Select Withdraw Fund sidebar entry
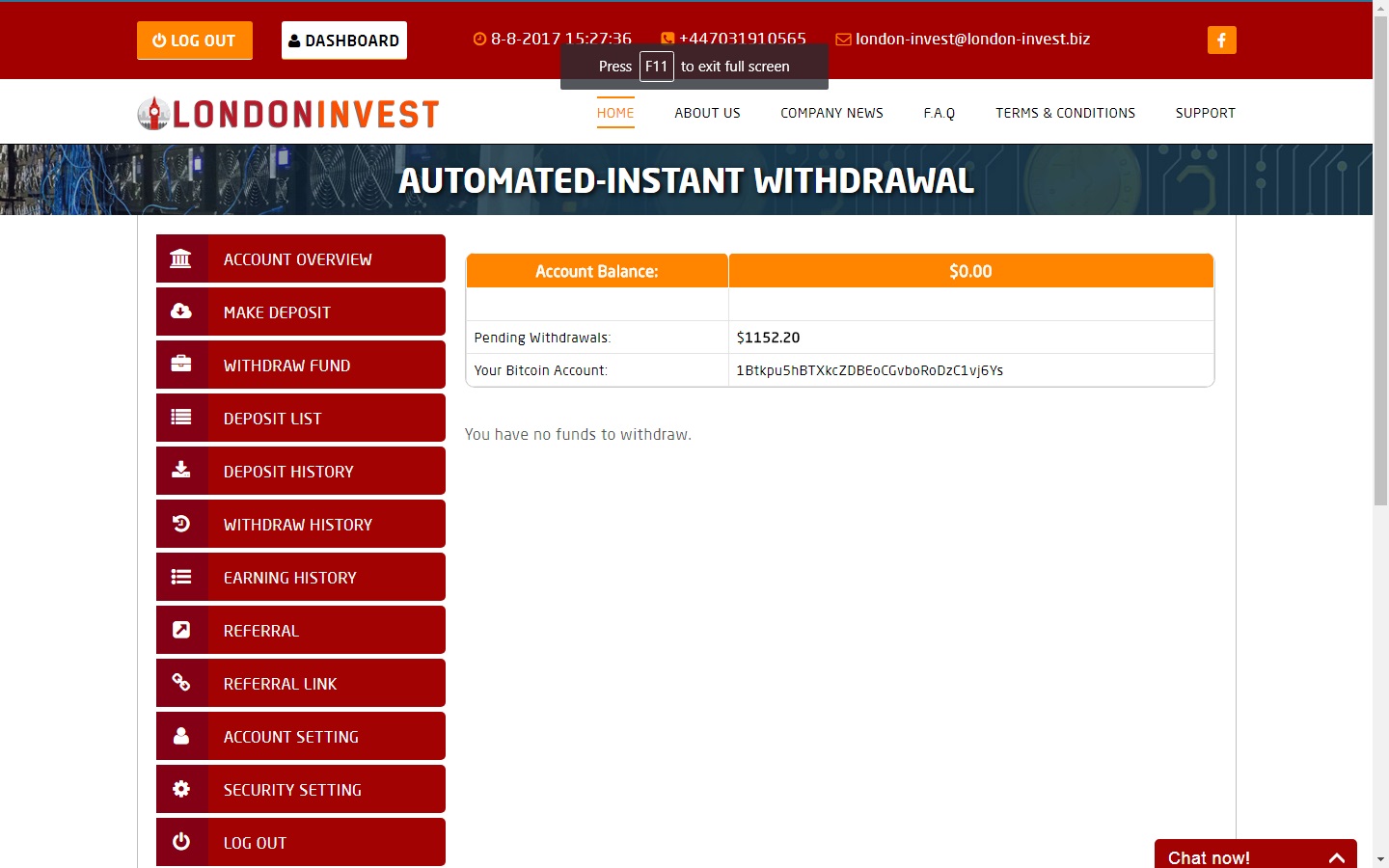The width and height of the screenshot is (1389, 868). [301, 365]
